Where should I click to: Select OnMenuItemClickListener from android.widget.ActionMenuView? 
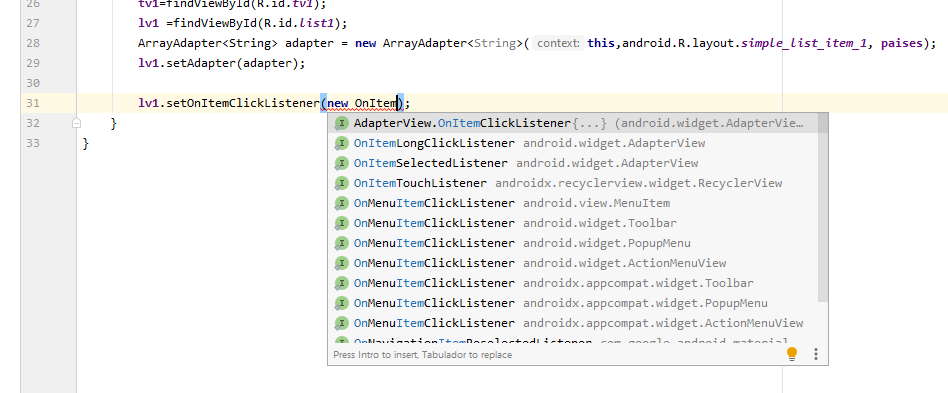tap(573, 263)
